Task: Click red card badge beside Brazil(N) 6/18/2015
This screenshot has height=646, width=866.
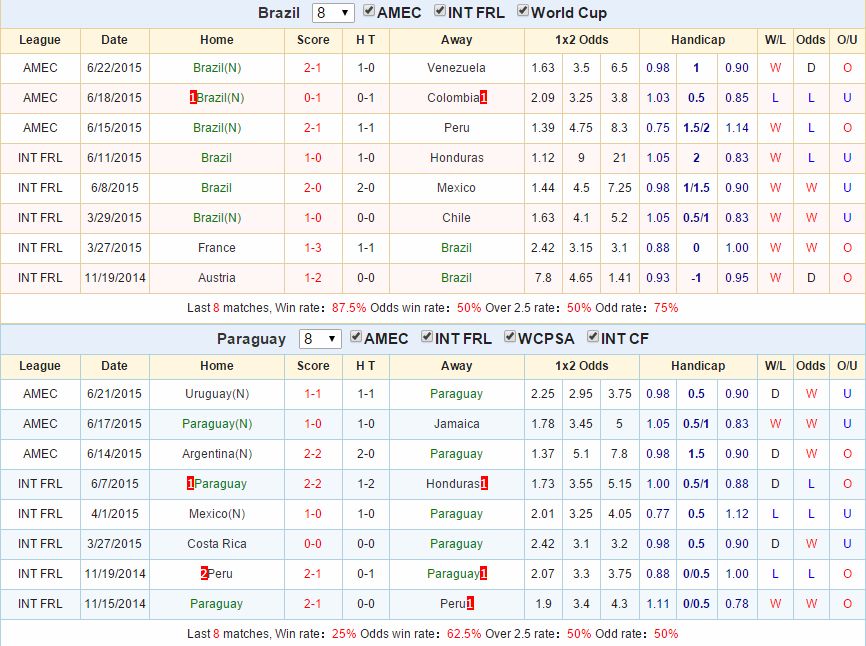Action: (x=193, y=98)
